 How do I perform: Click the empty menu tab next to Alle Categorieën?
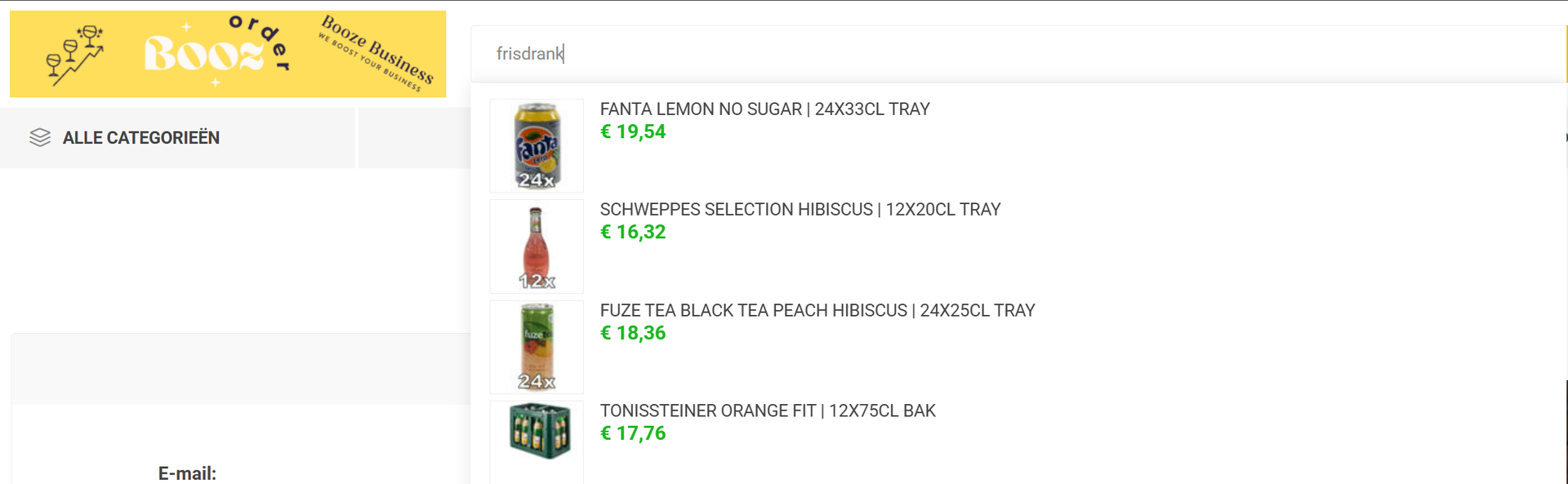point(414,137)
